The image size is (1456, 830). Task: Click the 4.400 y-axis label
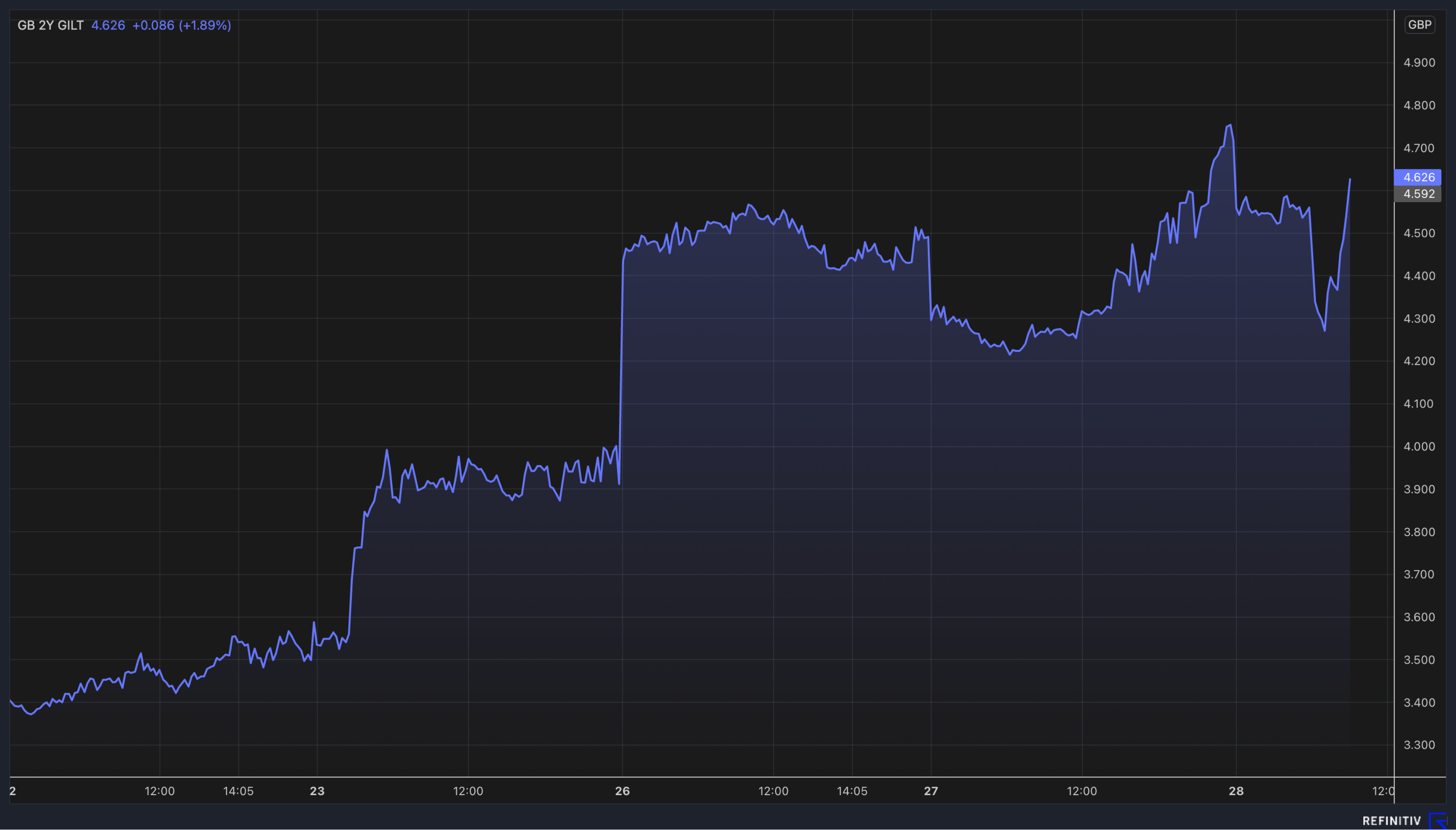pyautogui.click(x=1419, y=276)
